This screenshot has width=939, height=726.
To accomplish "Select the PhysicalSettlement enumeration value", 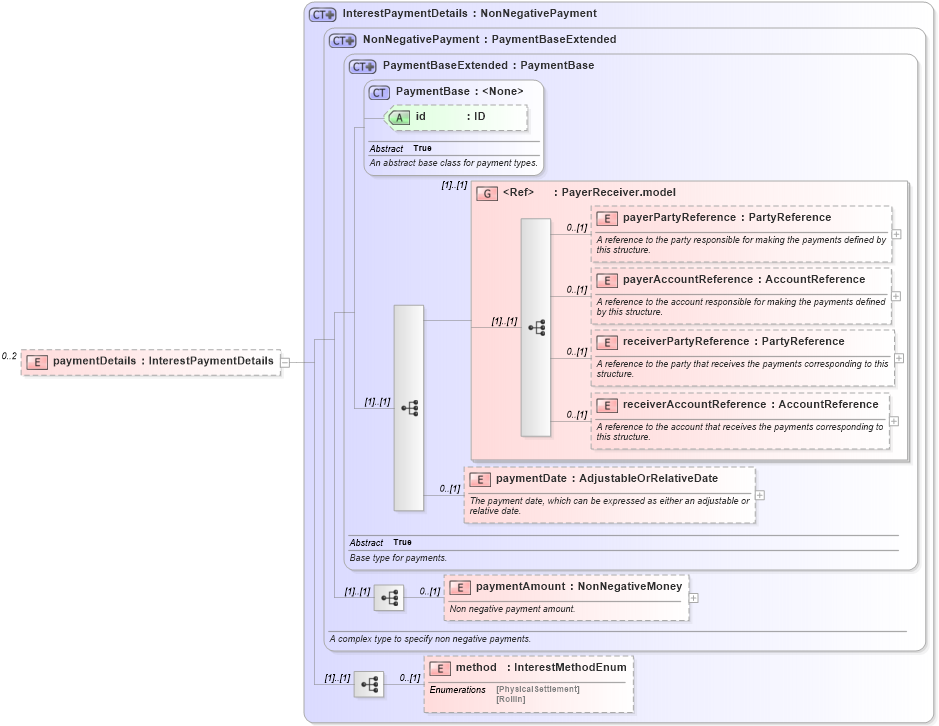I will pos(538,689).
